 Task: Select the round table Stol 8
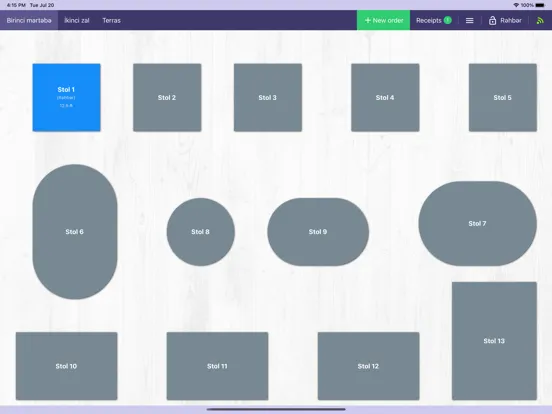coord(201,232)
